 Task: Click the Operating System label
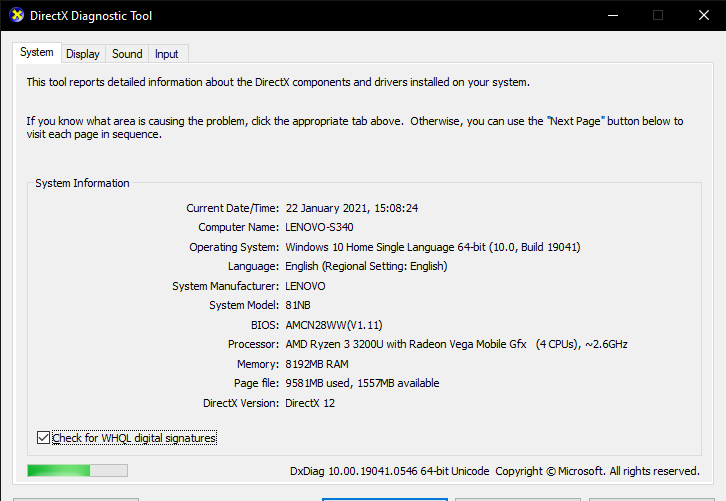234,247
